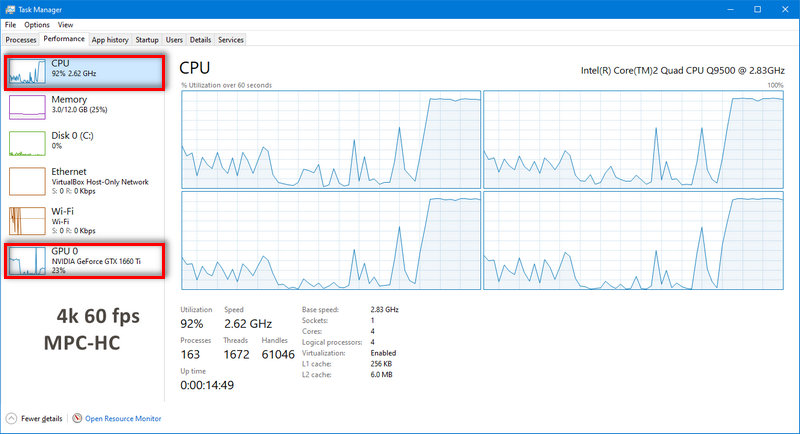Open the Startup tab
The height and width of the screenshot is (434, 800).
pyautogui.click(x=147, y=40)
